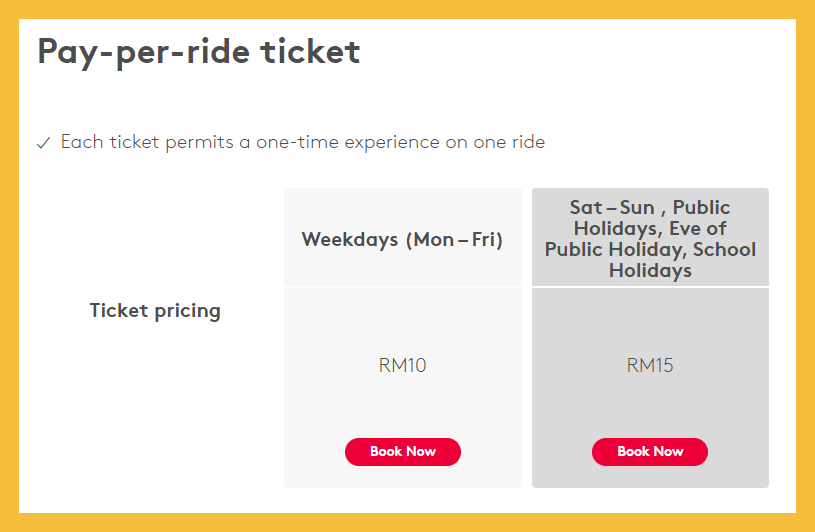Click the last "Holidays" line in the weekend header
Screen dimensions: 815x532
[x=650, y=271]
